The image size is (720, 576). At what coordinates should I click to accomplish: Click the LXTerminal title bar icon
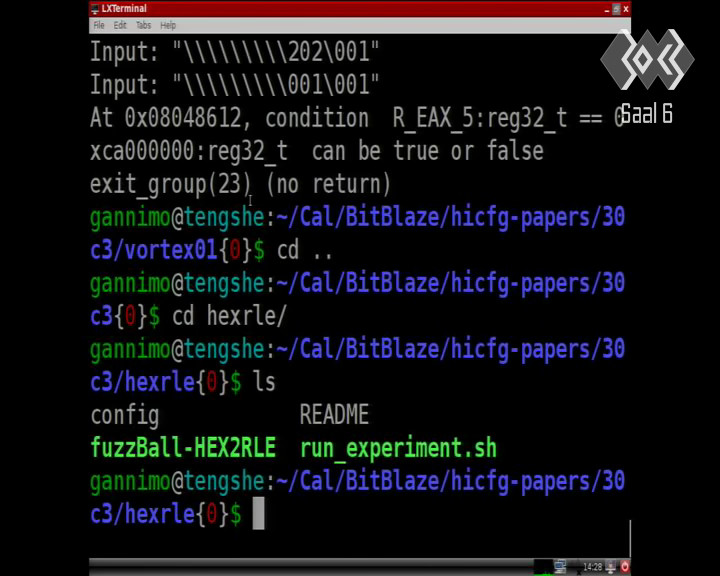click(95, 8)
